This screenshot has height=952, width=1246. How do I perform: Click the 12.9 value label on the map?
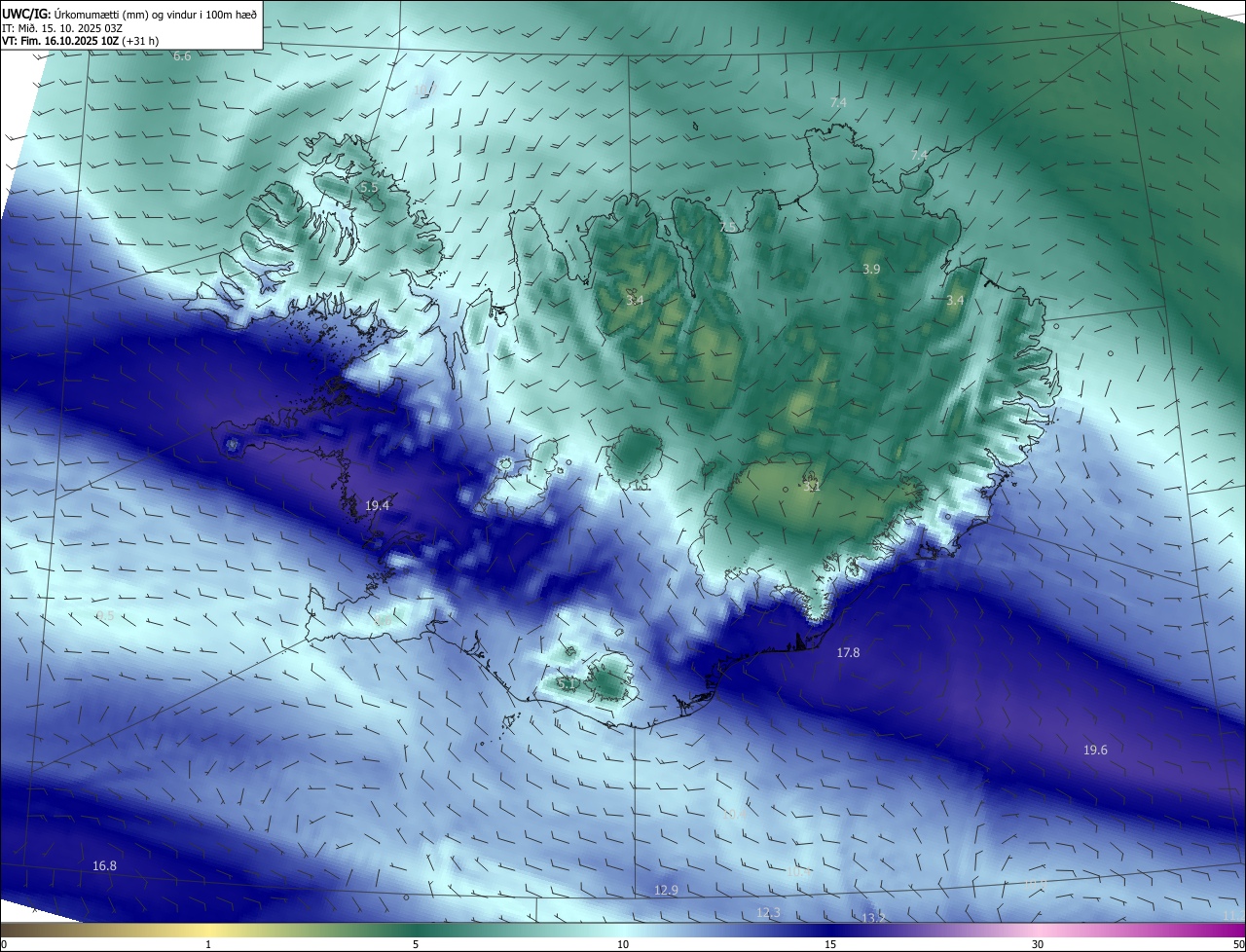click(x=666, y=890)
